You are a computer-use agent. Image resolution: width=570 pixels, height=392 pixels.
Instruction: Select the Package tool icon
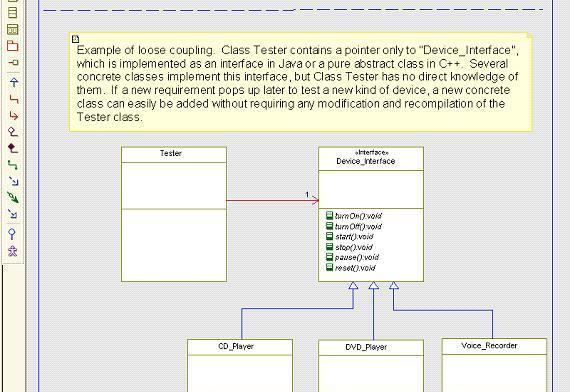pos(13,46)
